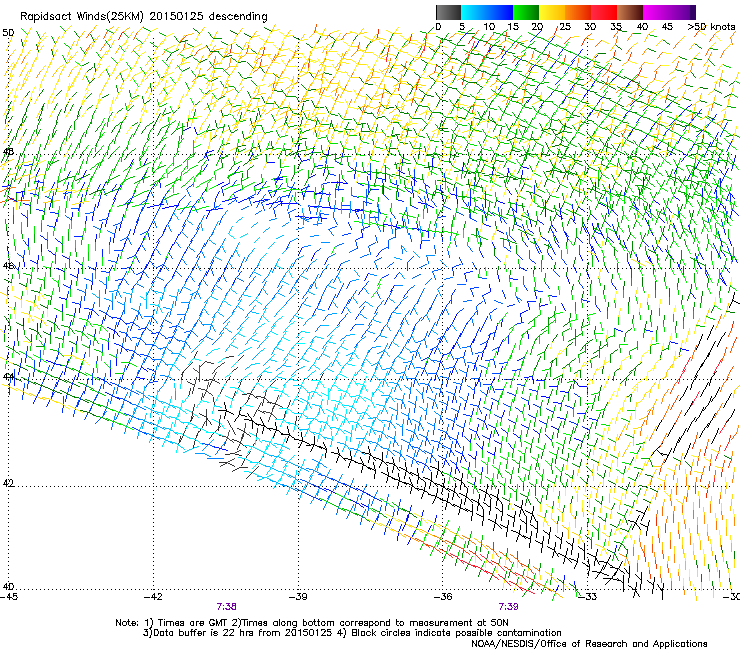Click the purple '7:38' time label
740x650 pixels.
tap(227, 607)
